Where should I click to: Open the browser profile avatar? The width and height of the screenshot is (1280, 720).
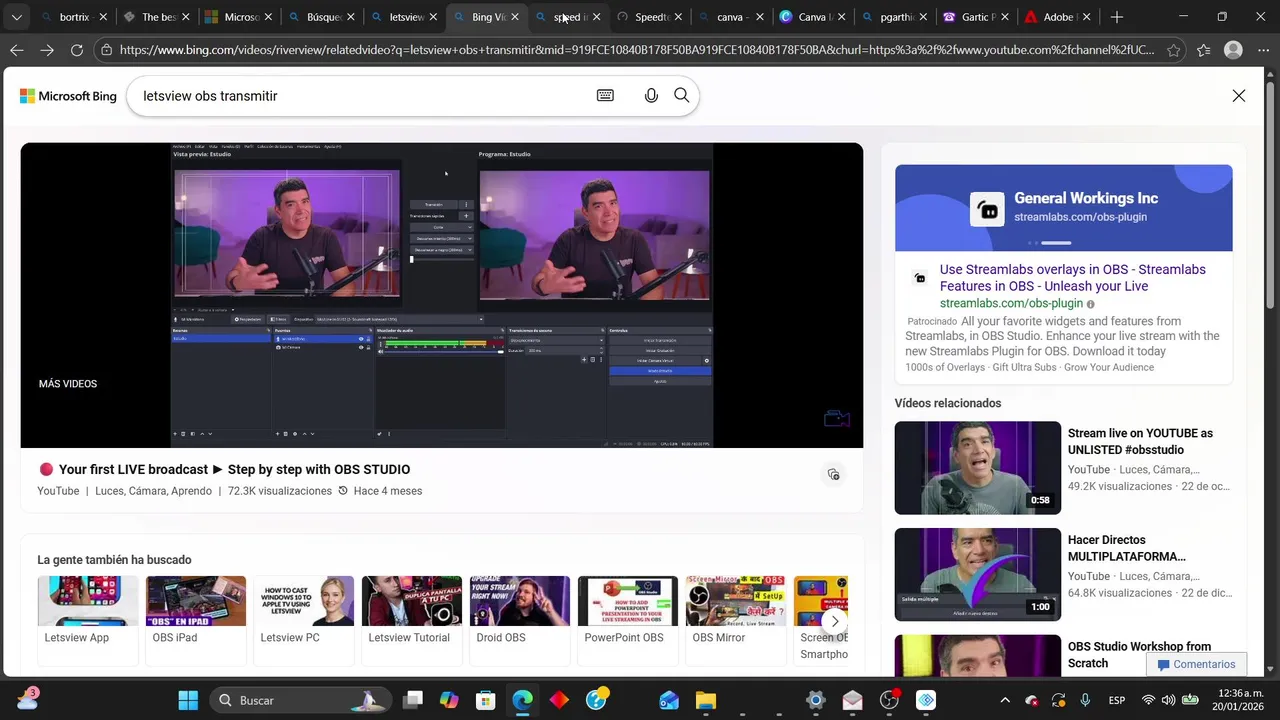coord(1234,50)
